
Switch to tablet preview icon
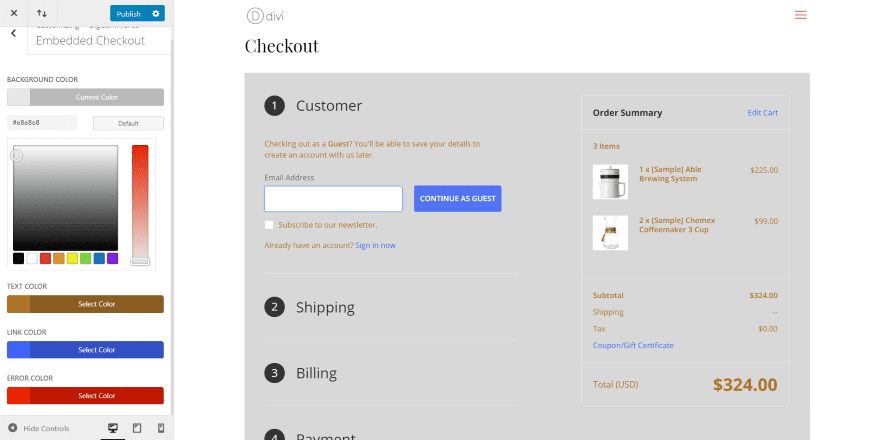137,428
